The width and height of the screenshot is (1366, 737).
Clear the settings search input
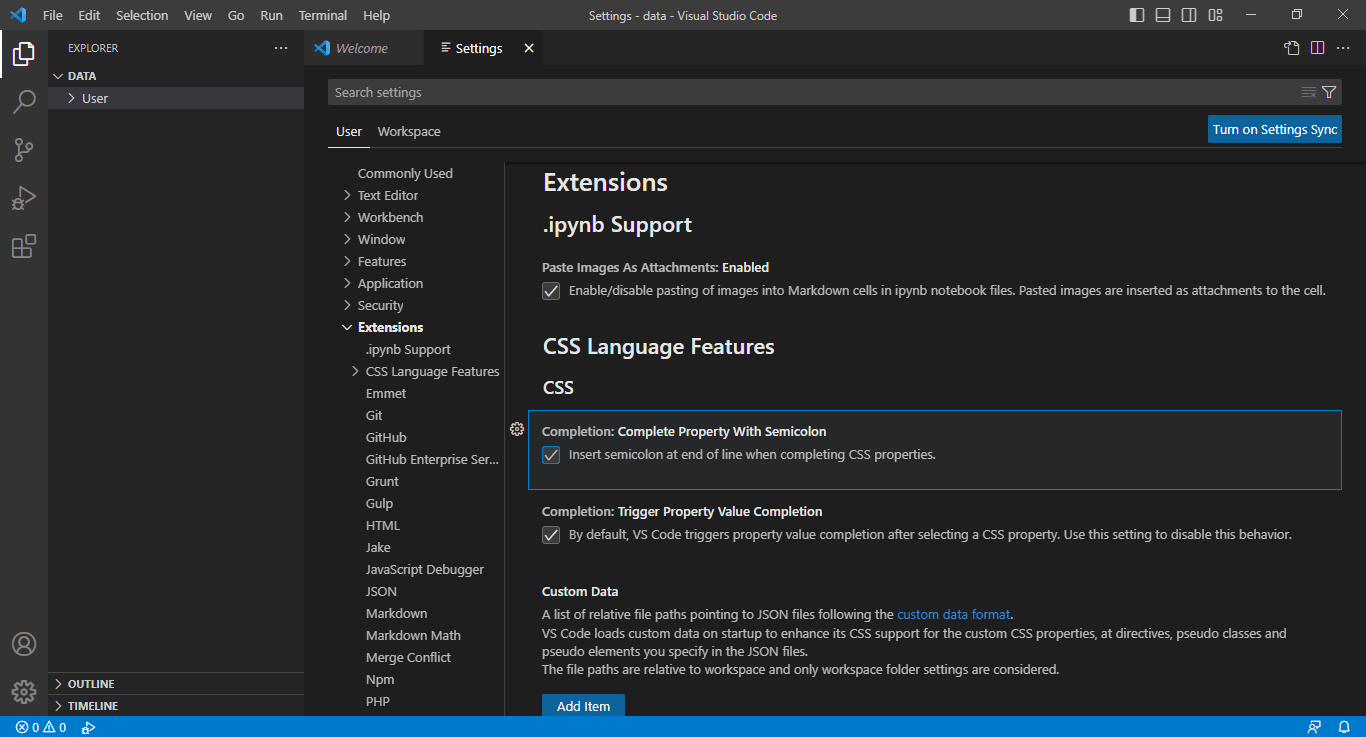tap(1309, 92)
